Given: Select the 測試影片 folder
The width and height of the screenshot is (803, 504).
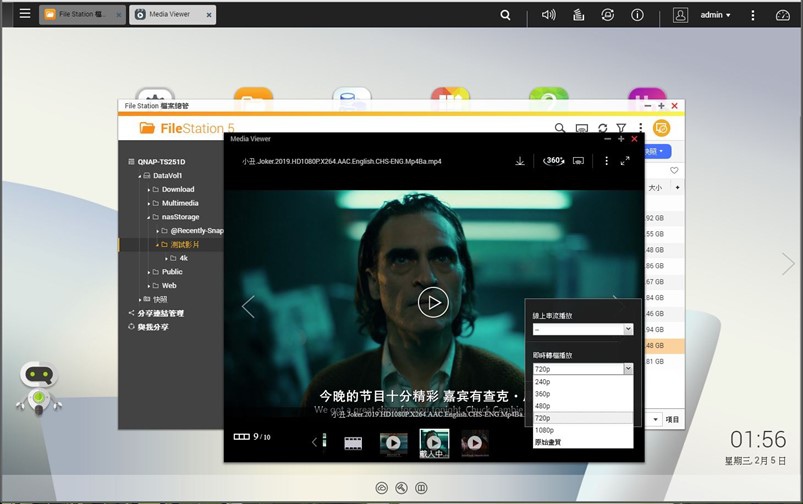Looking at the screenshot, I should [184, 244].
